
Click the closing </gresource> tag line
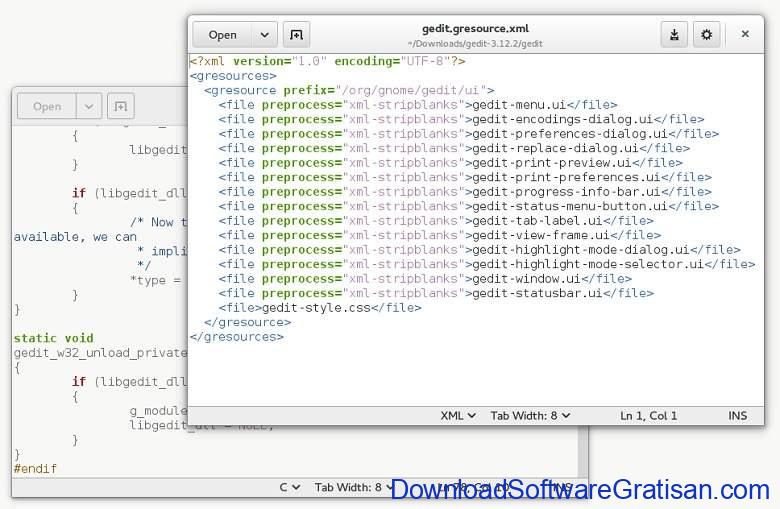pyautogui.click(x=247, y=322)
